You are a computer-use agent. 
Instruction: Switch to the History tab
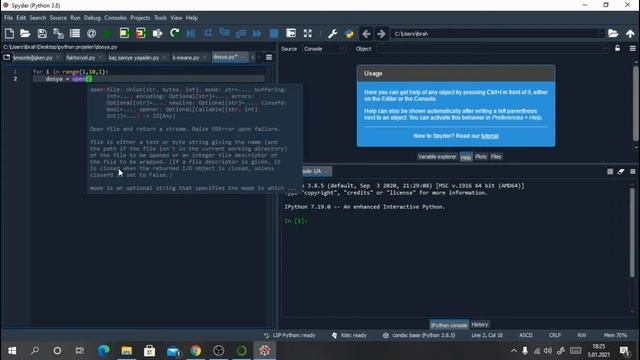pyautogui.click(x=480, y=324)
